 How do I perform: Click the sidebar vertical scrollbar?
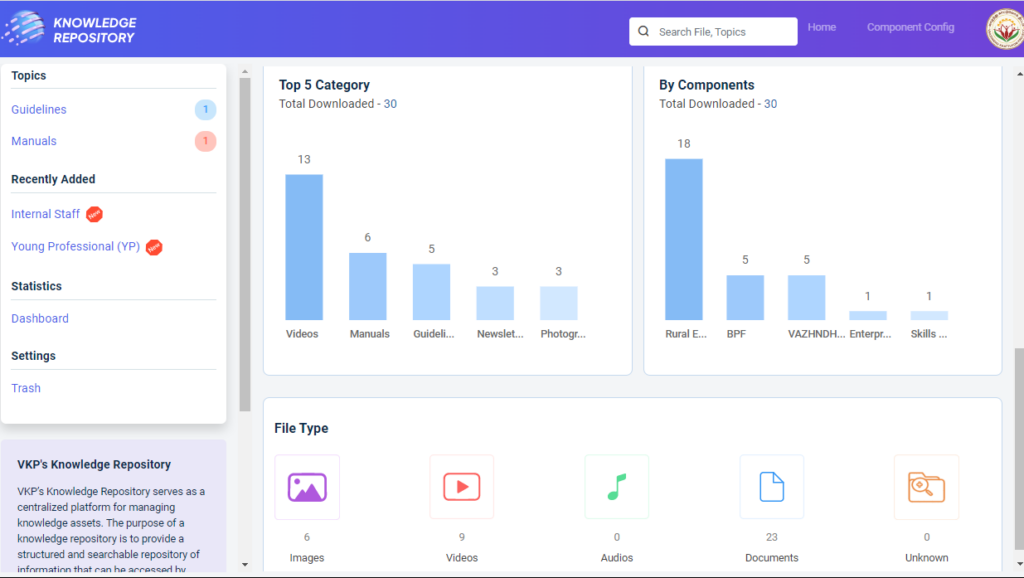tap(245, 240)
